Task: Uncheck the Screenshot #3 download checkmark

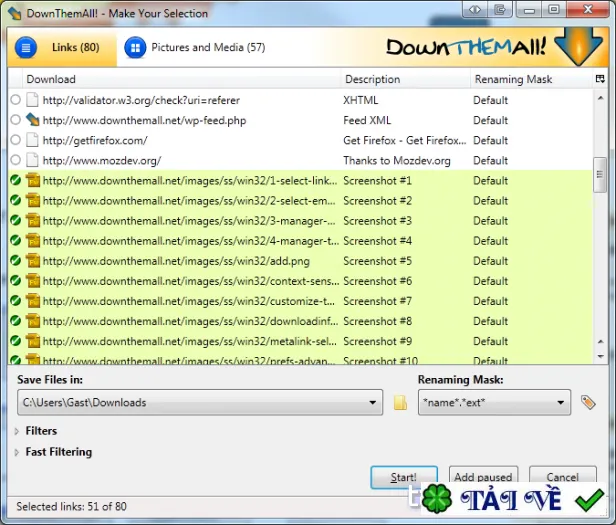Action: click(x=16, y=220)
